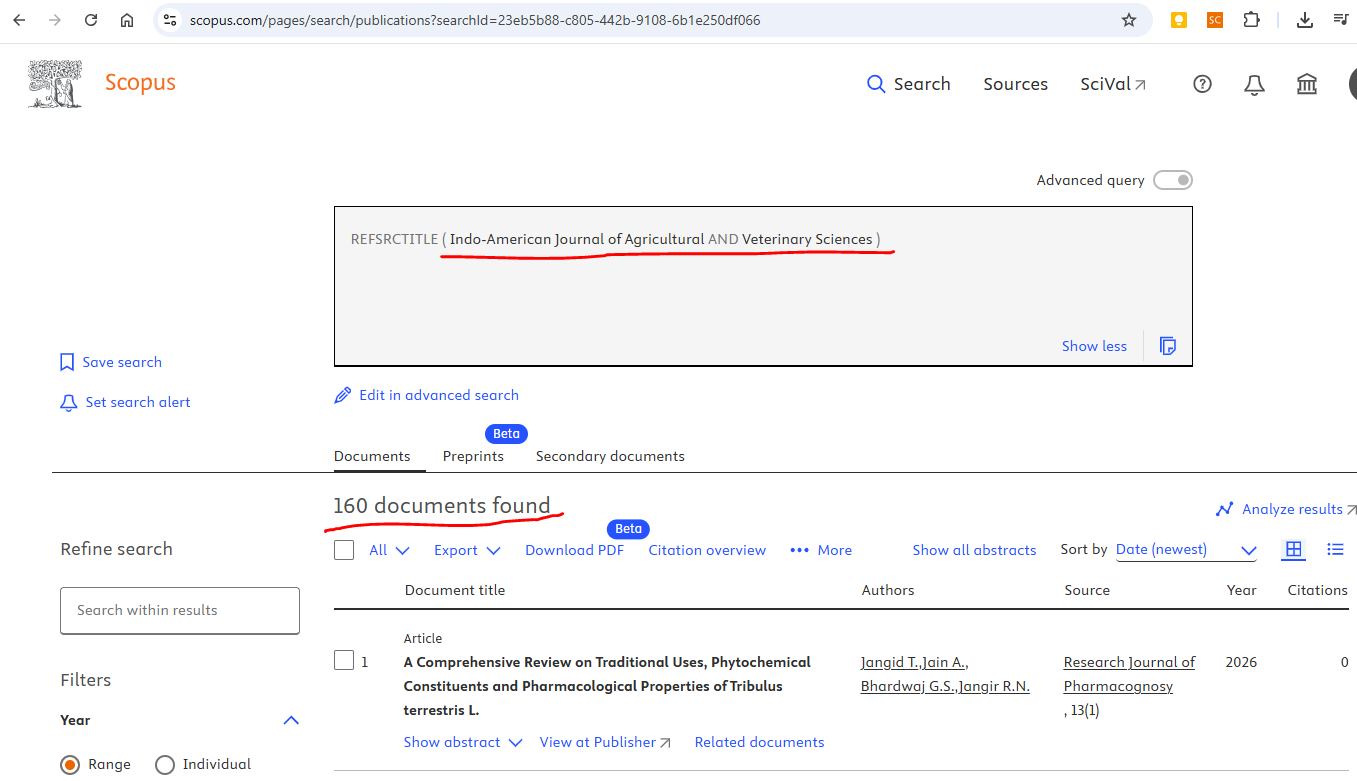Open author Jangir R.N. profile link
The width and height of the screenshot is (1357, 781).
[x=994, y=686]
